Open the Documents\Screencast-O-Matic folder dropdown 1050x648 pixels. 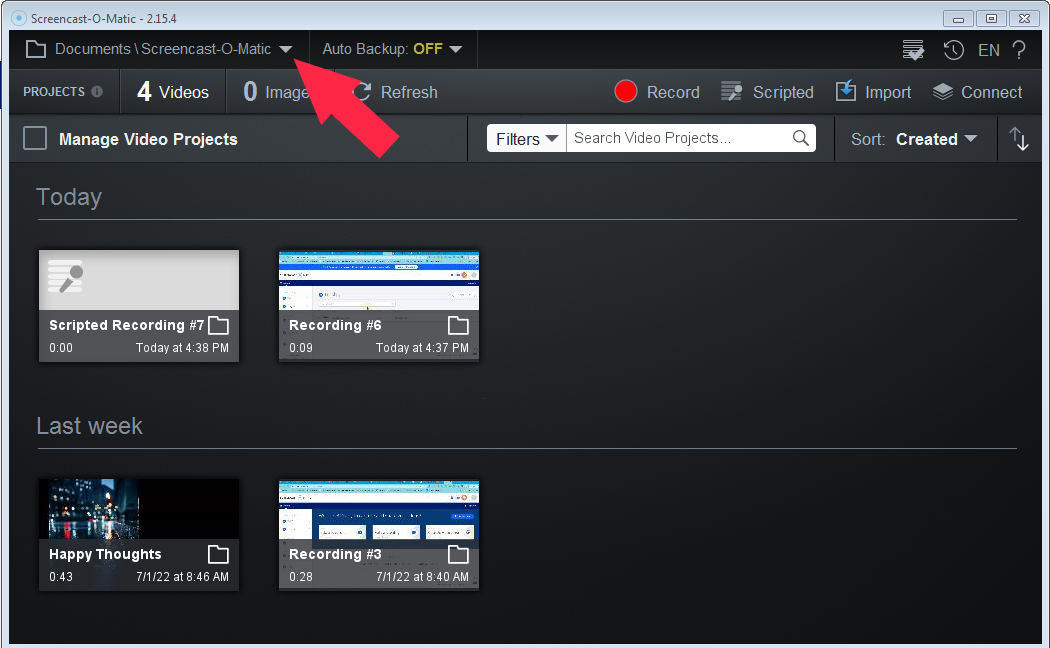[x=286, y=49]
